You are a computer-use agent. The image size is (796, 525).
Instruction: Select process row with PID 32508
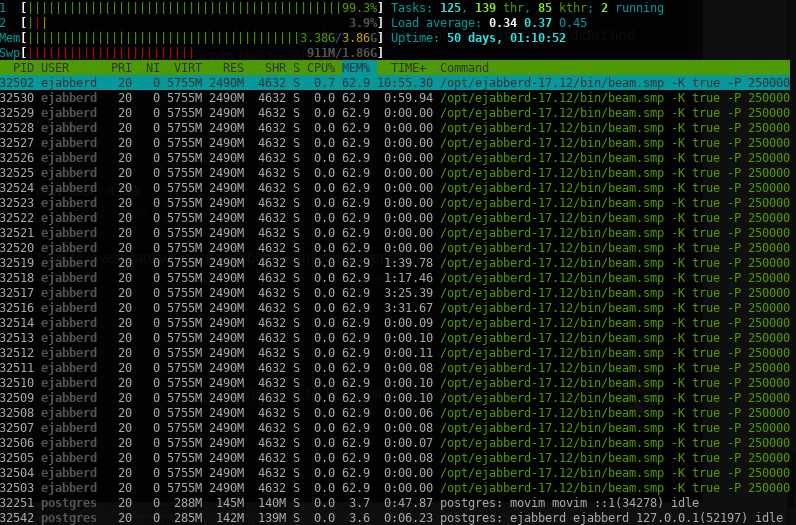[395, 412]
